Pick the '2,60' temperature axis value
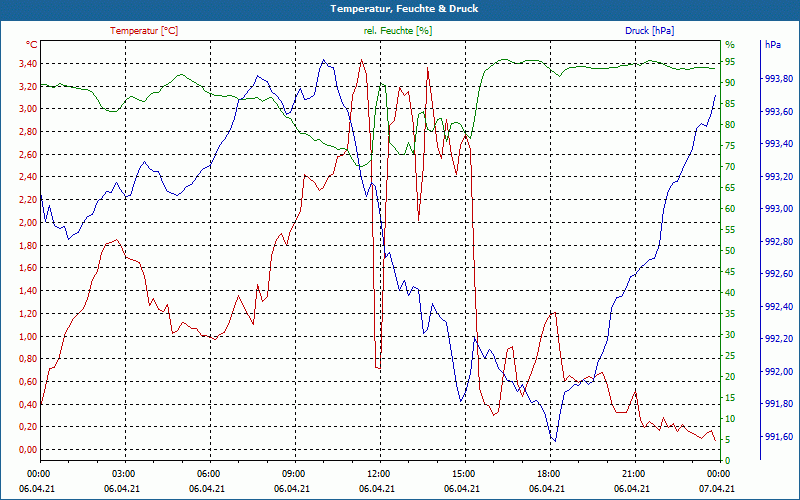 pos(28,154)
